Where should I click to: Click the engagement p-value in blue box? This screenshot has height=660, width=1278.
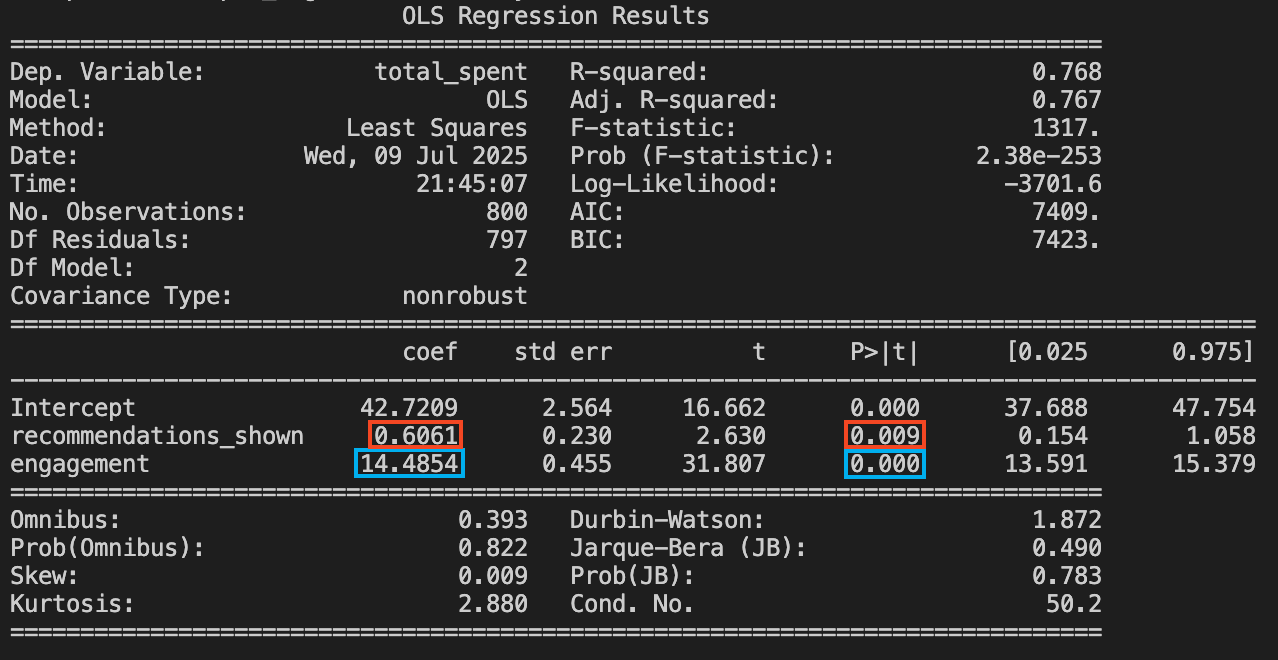885,464
